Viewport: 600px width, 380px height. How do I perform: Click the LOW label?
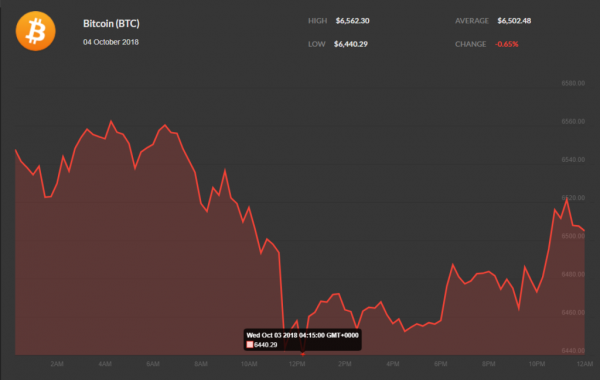tap(317, 44)
